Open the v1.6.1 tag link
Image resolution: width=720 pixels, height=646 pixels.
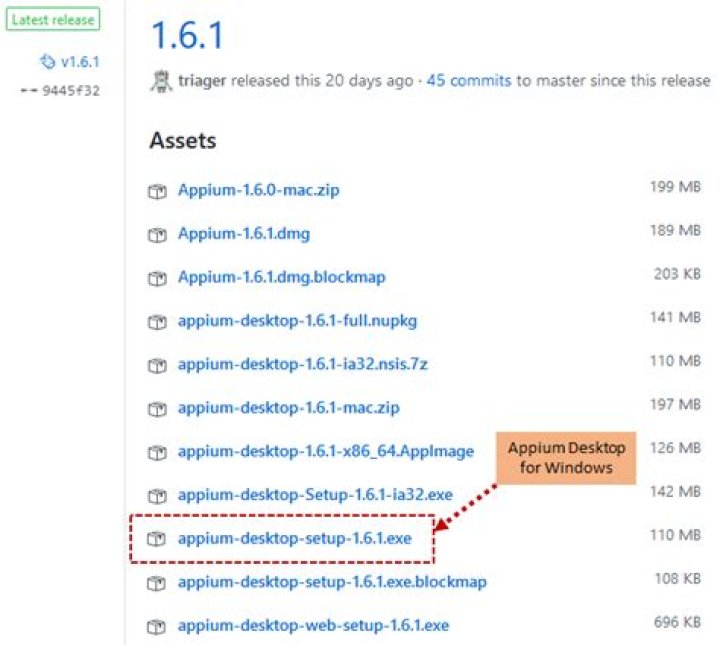click(80, 62)
